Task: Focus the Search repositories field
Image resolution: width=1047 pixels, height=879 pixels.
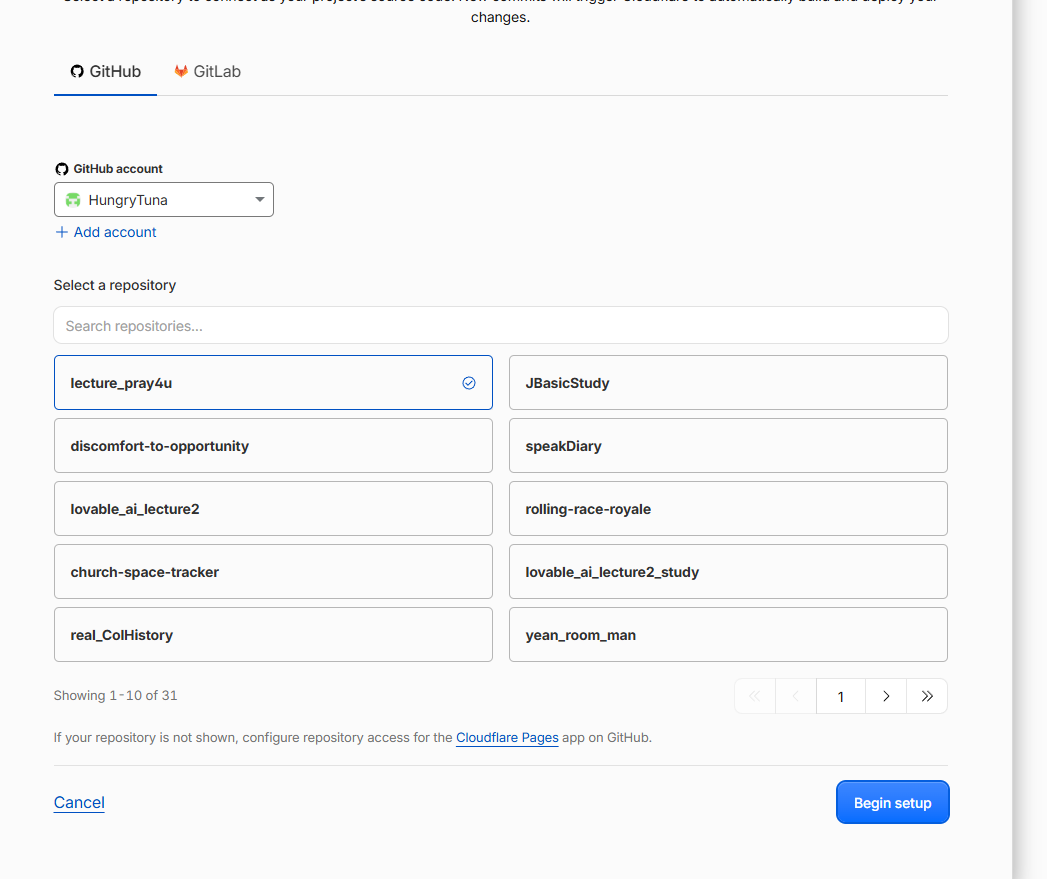Action: pyautogui.click(x=501, y=326)
